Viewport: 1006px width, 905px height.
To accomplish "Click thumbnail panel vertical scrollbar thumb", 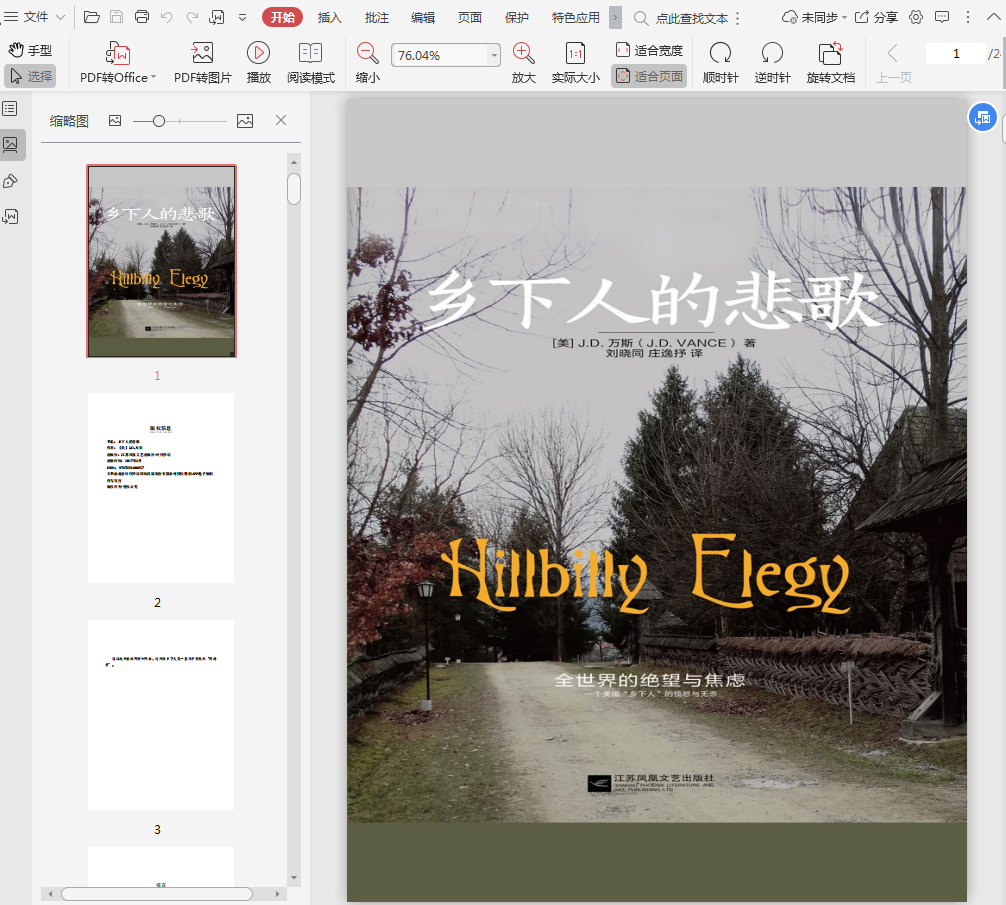I will pos(294,189).
